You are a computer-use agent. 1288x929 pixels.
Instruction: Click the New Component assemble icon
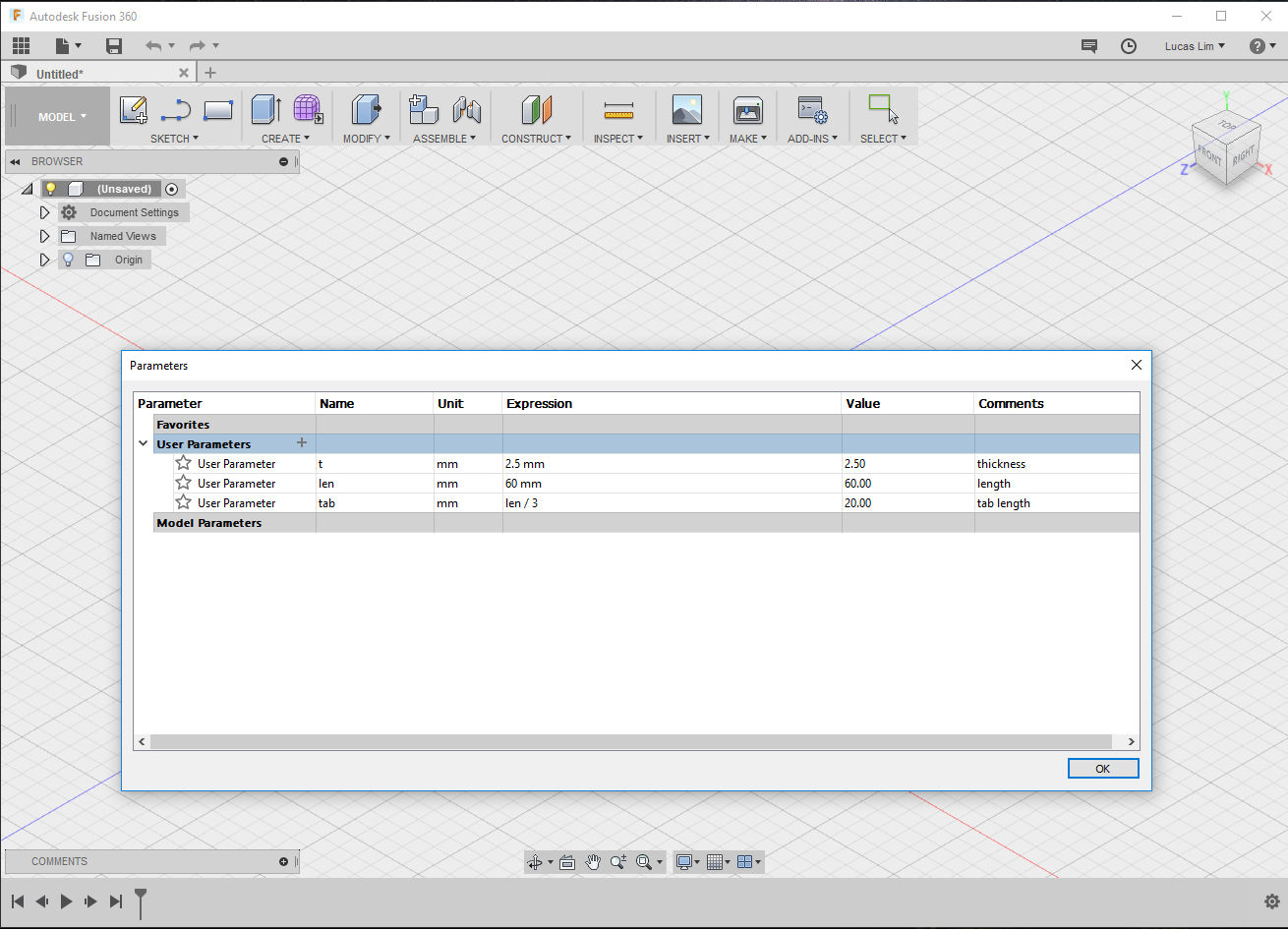pyautogui.click(x=424, y=109)
